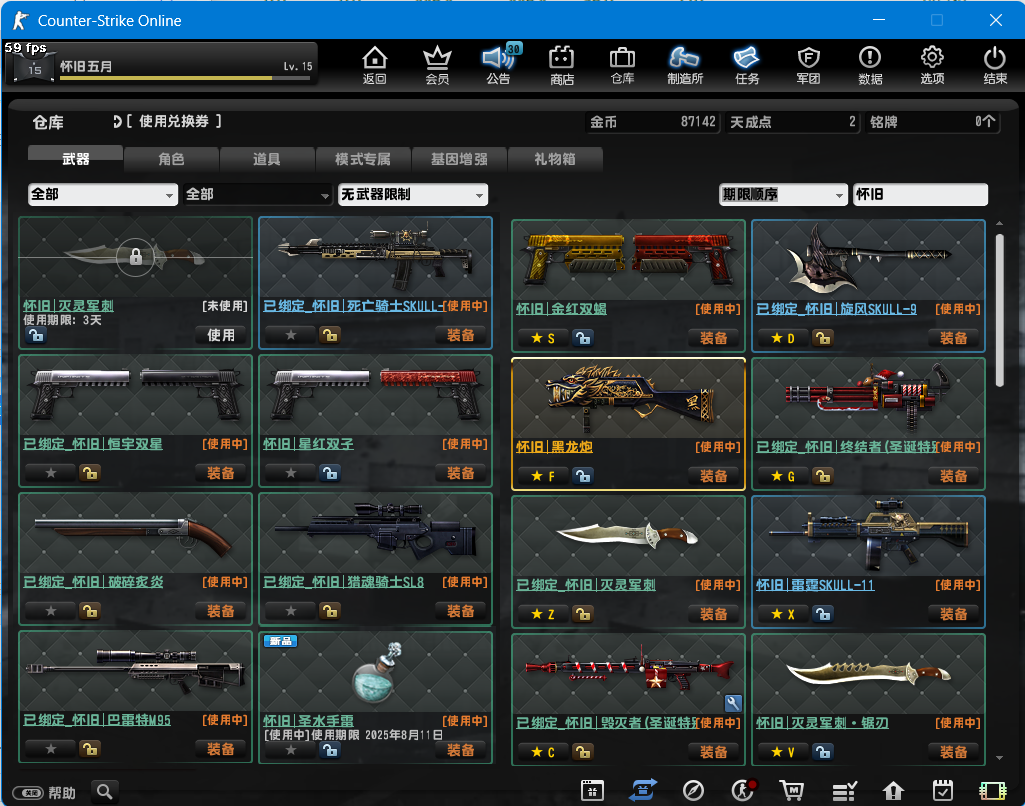Click the magnifier search icon beside 帮助
This screenshot has height=806, width=1025.
pos(105,792)
